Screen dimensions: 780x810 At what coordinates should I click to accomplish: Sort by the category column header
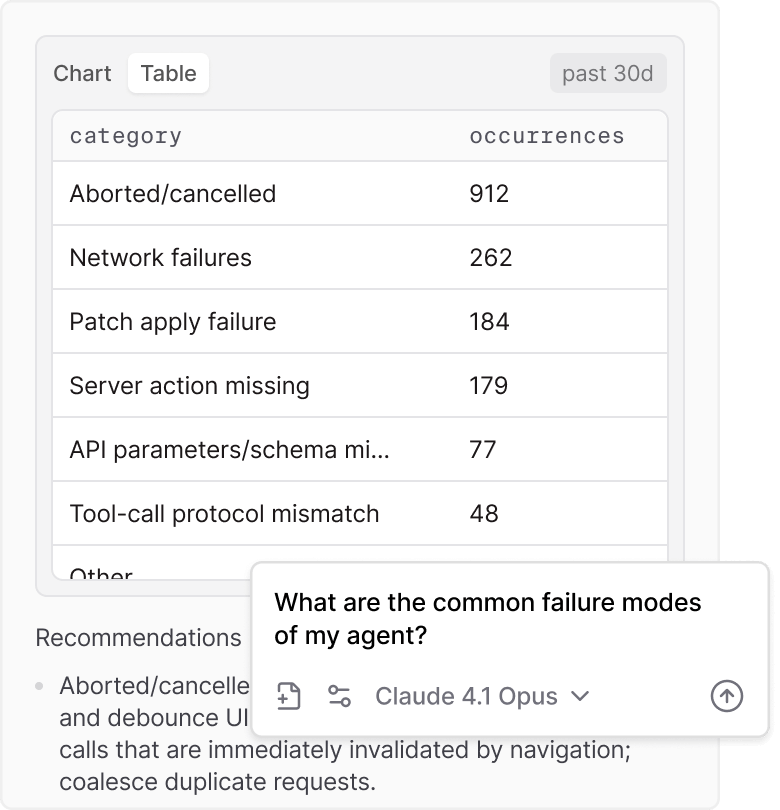tap(126, 136)
